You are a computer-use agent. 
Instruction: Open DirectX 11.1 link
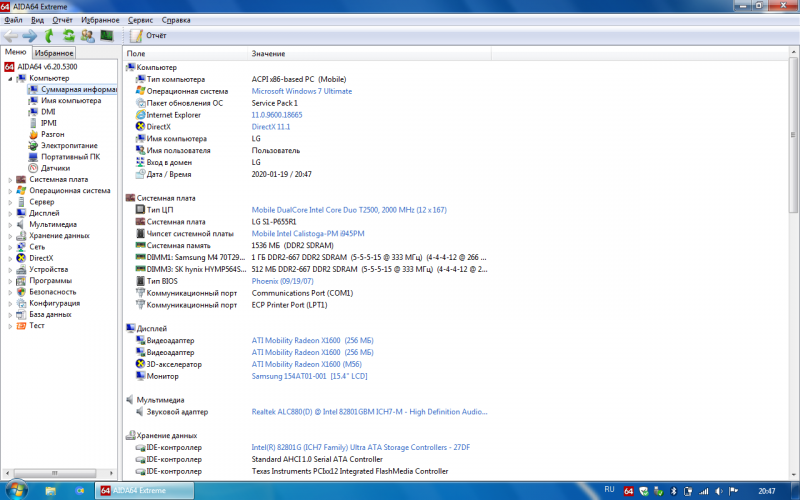(270, 127)
